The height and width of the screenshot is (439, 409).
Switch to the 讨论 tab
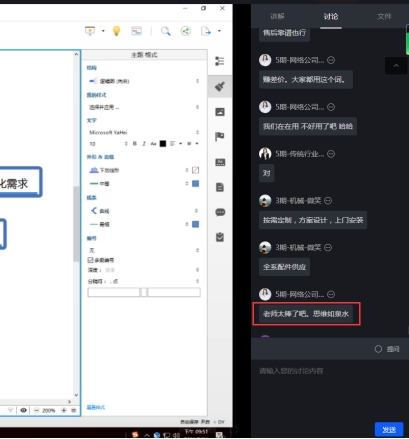331,16
